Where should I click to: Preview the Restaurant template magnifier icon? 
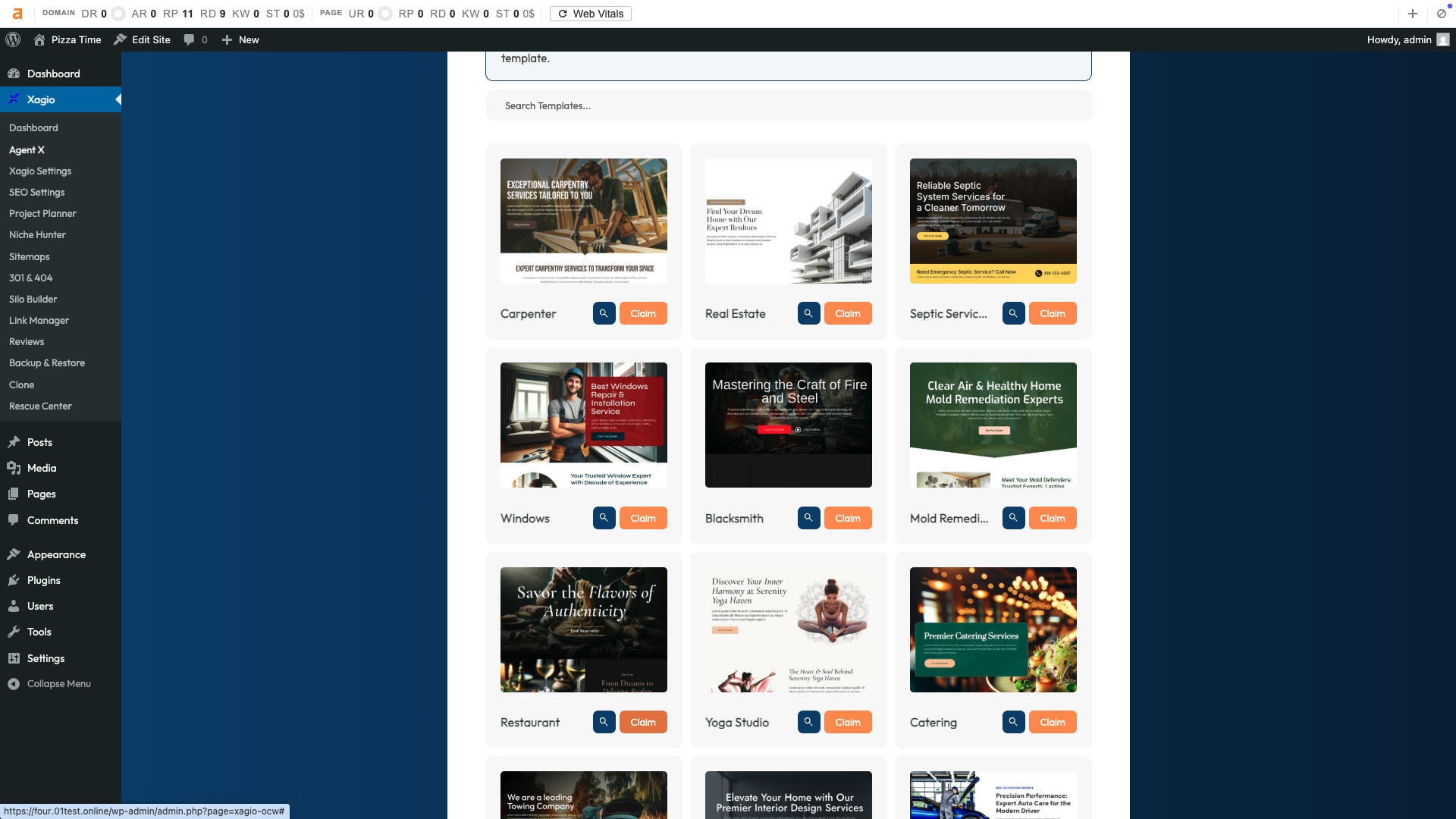click(x=604, y=722)
